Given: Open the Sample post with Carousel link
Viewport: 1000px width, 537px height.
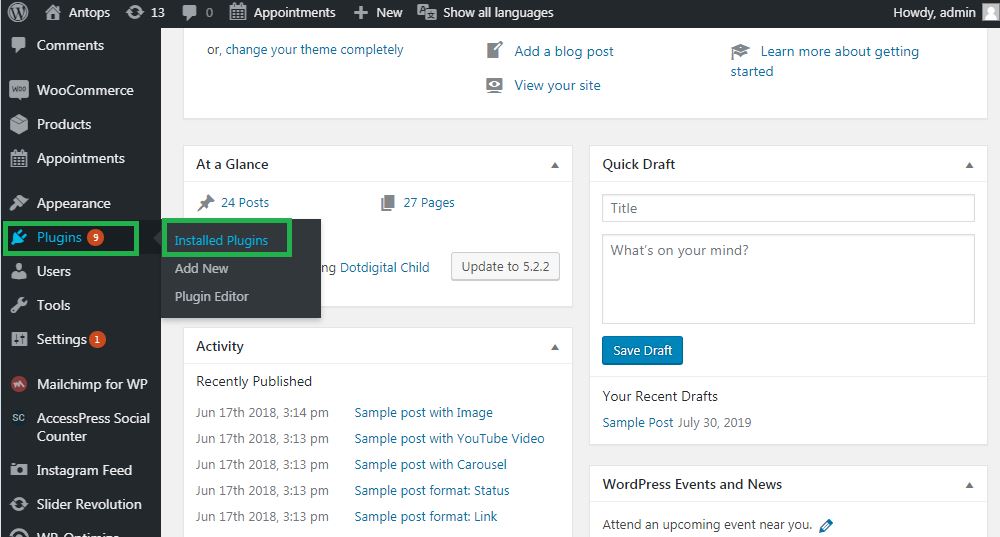Looking at the screenshot, I should coord(430,464).
